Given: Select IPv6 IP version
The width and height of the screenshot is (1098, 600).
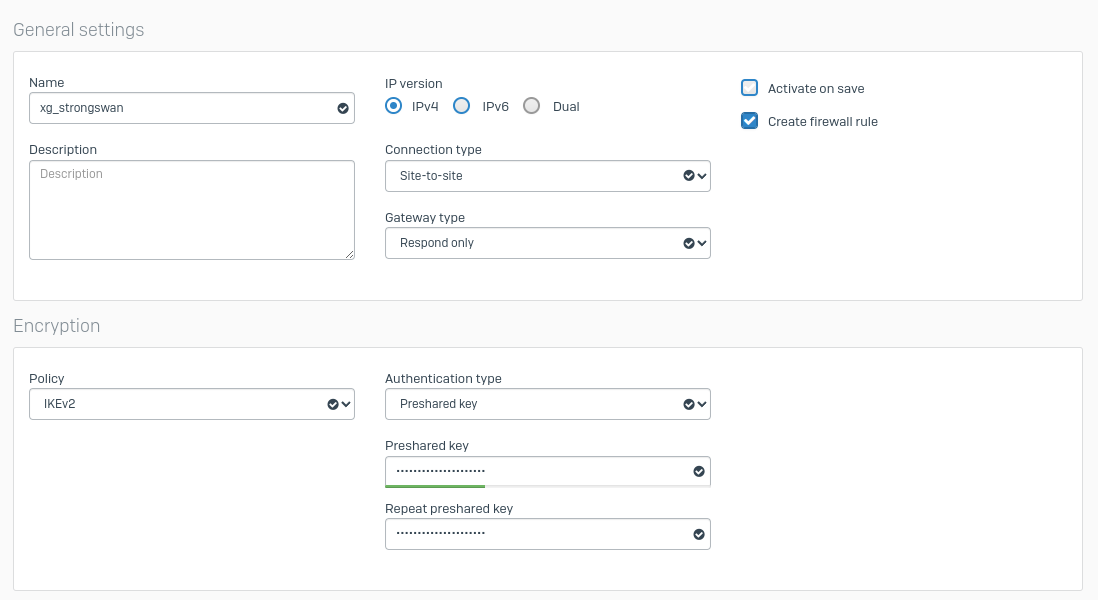Looking at the screenshot, I should click(x=462, y=106).
